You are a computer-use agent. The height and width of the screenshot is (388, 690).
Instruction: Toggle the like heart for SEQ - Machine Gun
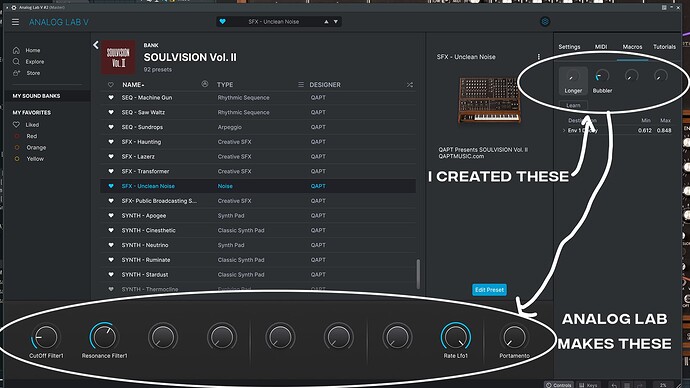111,98
